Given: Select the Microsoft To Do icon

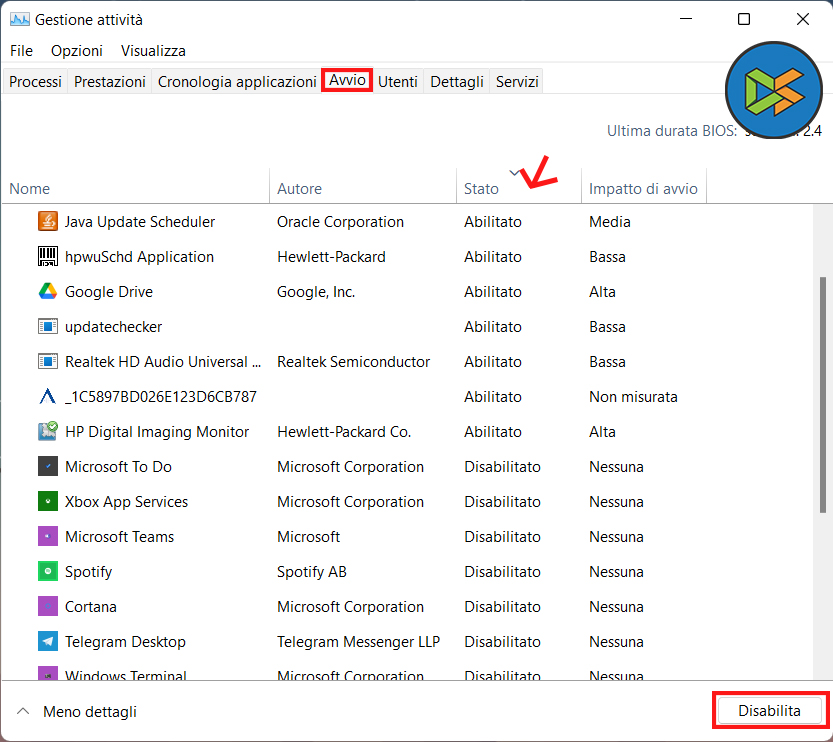Looking at the screenshot, I should (x=48, y=467).
